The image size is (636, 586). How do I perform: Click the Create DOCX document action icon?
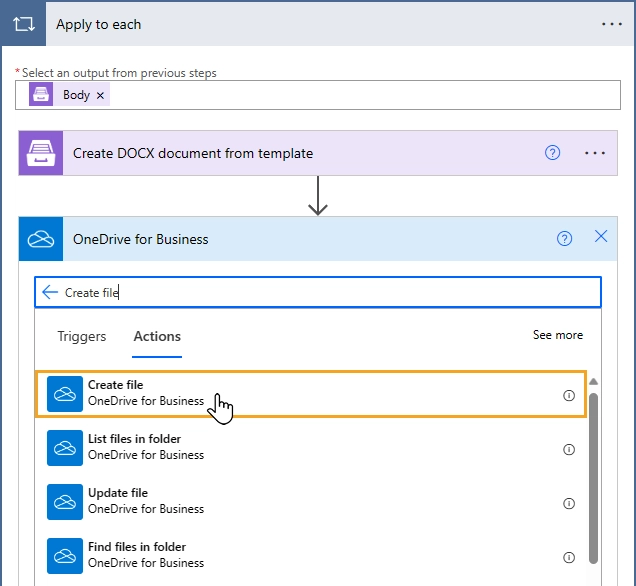coord(41,153)
